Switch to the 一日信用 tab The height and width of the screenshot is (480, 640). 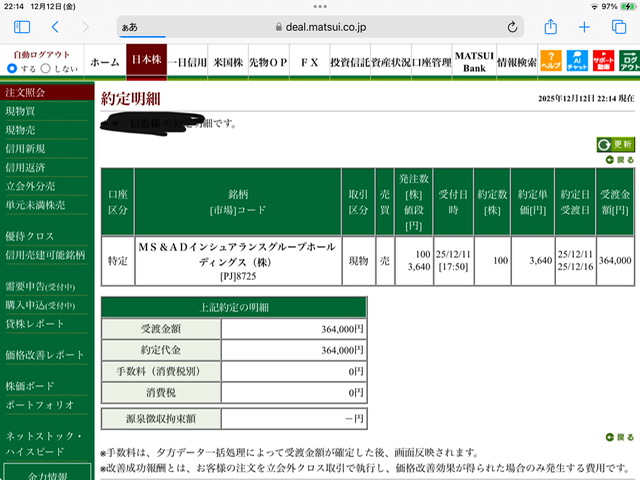click(x=187, y=62)
